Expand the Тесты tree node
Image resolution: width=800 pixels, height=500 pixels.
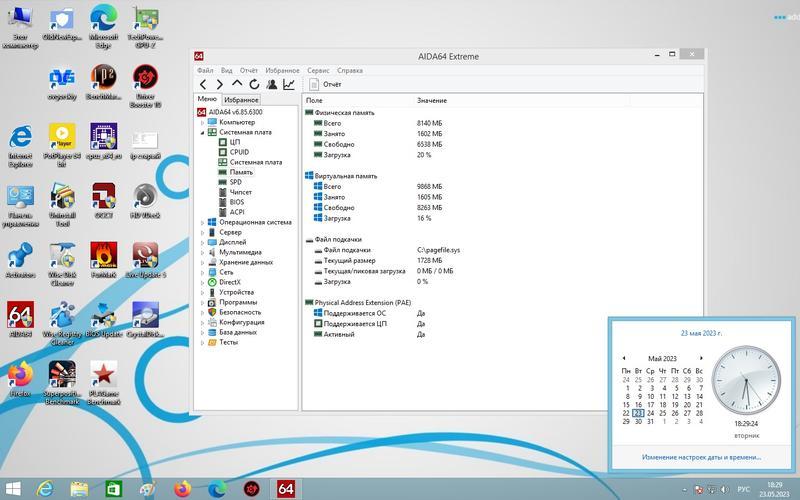click(202, 342)
